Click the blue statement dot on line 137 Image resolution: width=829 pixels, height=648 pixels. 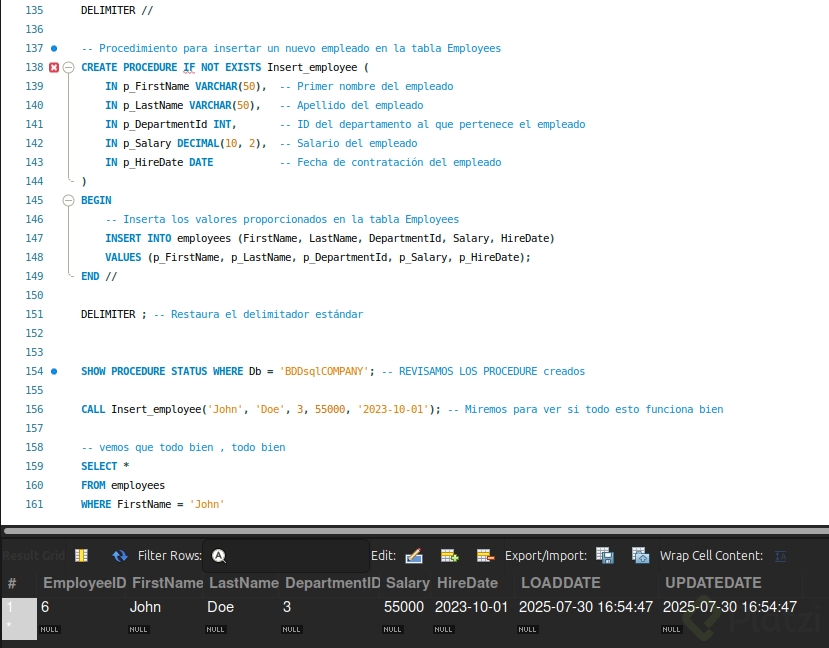(54, 48)
